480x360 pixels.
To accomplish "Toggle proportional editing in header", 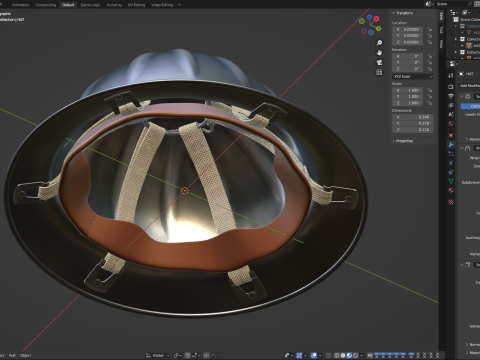I will (206, 355).
